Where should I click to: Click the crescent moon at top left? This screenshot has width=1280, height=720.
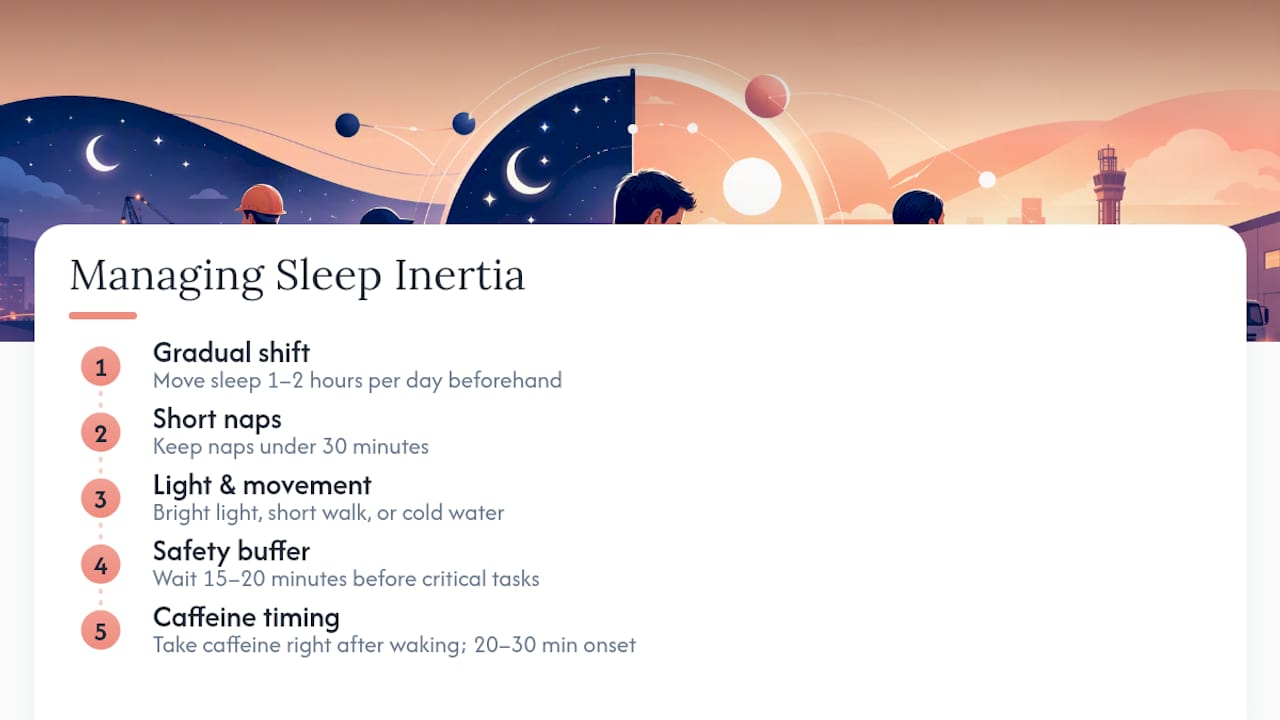point(101,153)
